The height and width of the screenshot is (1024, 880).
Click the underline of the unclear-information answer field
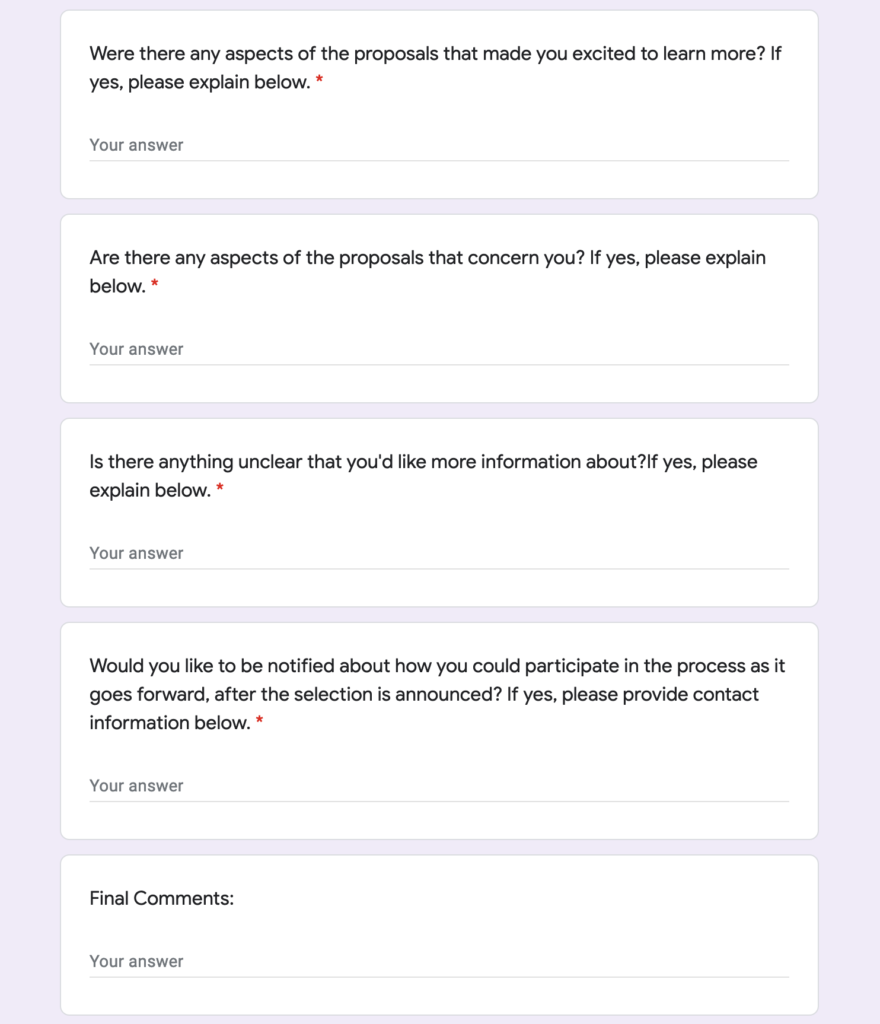point(439,569)
